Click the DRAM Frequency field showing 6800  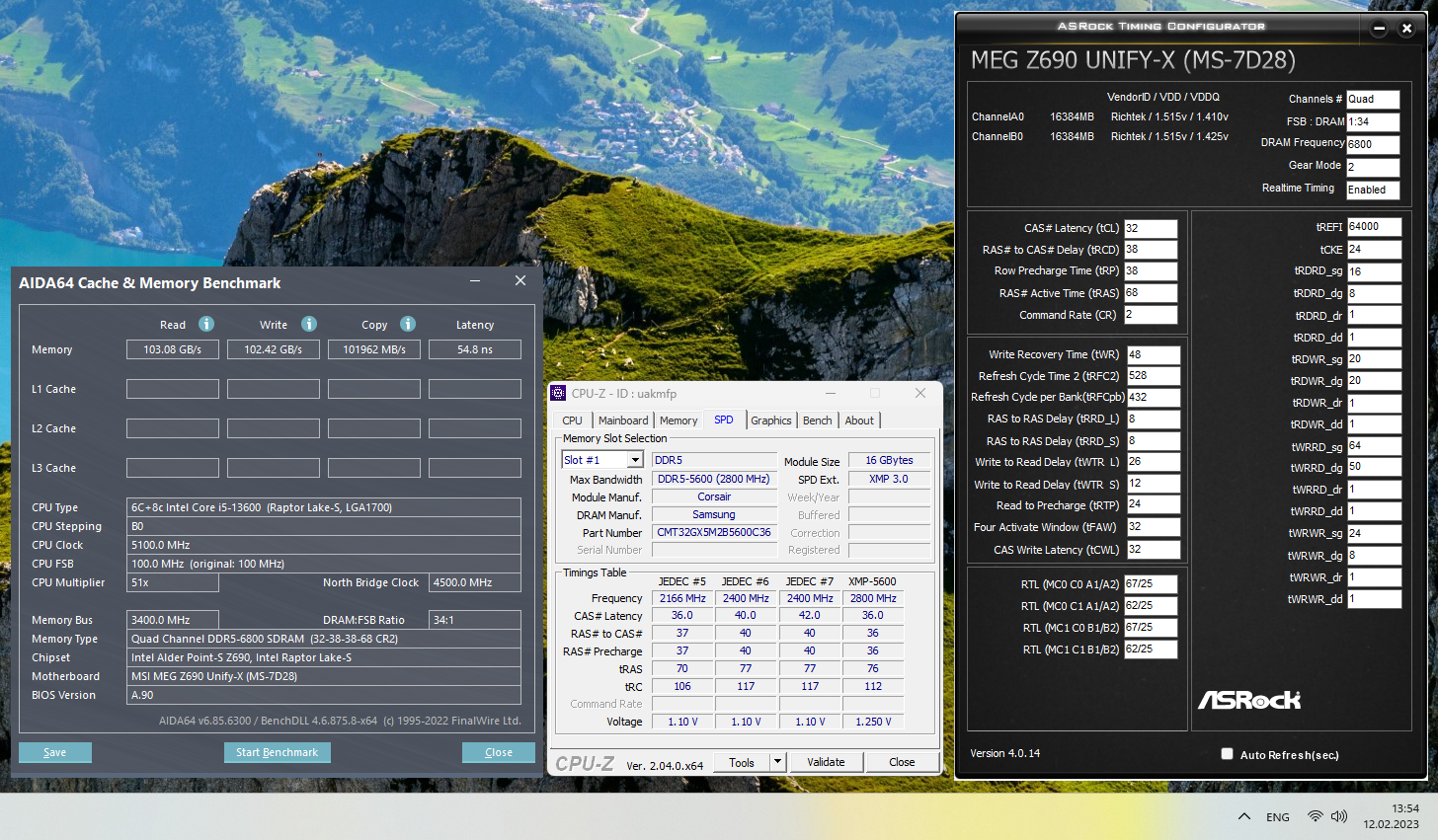pyautogui.click(x=1373, y=144)
